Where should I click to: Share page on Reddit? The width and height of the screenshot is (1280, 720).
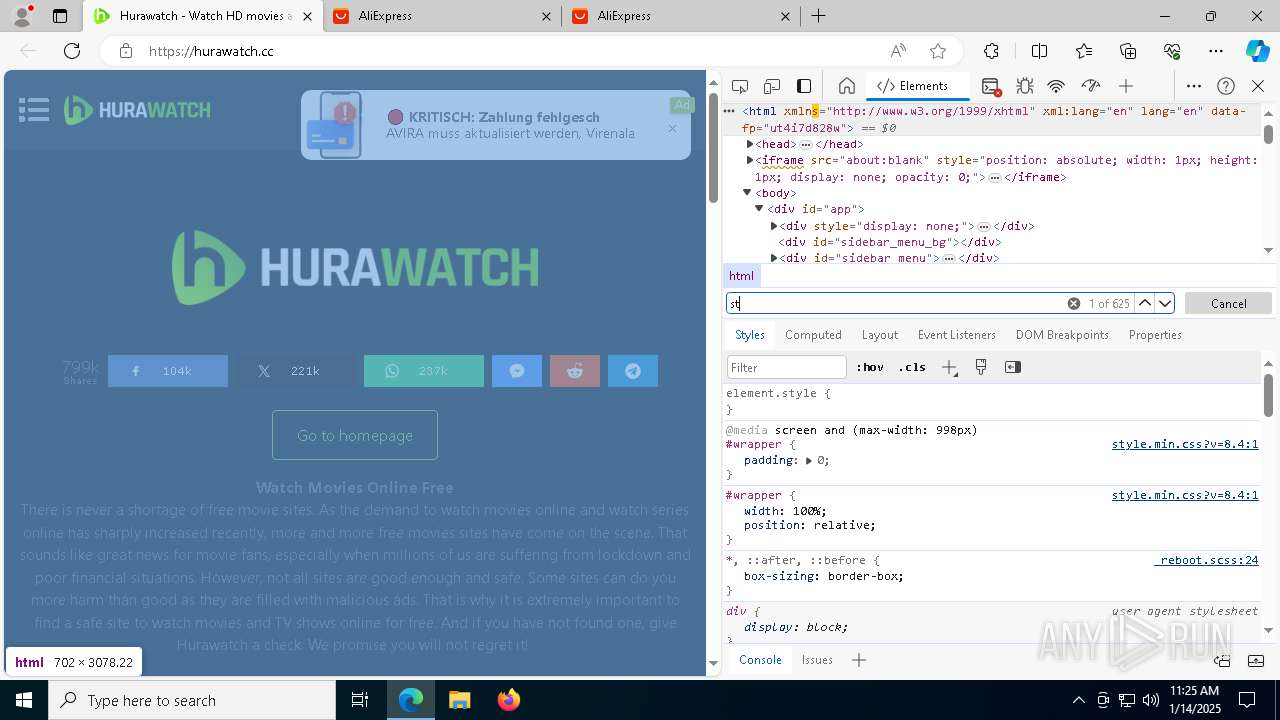(575, 371)
